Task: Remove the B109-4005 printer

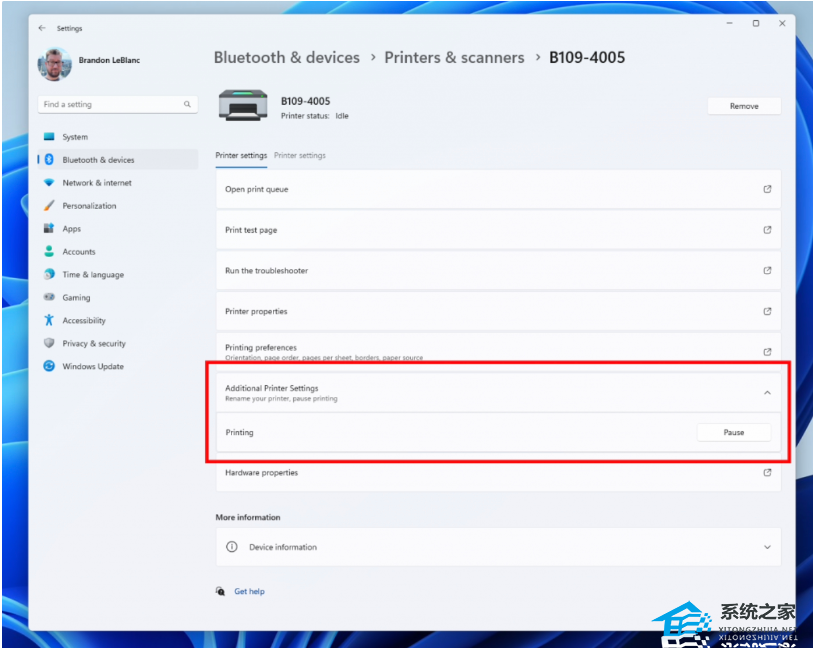Action: coord(744,106)
